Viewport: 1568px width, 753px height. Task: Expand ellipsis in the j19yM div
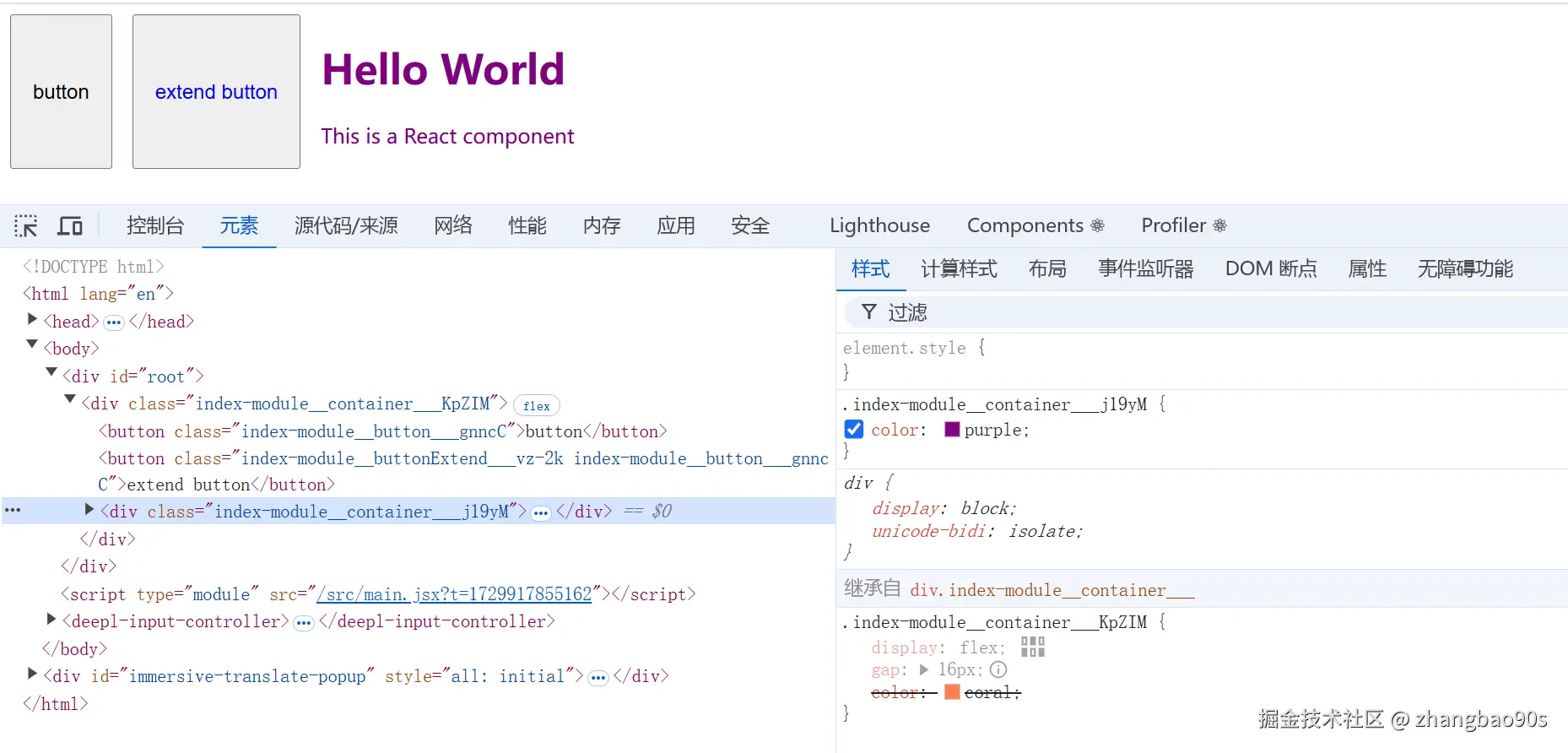541,512
